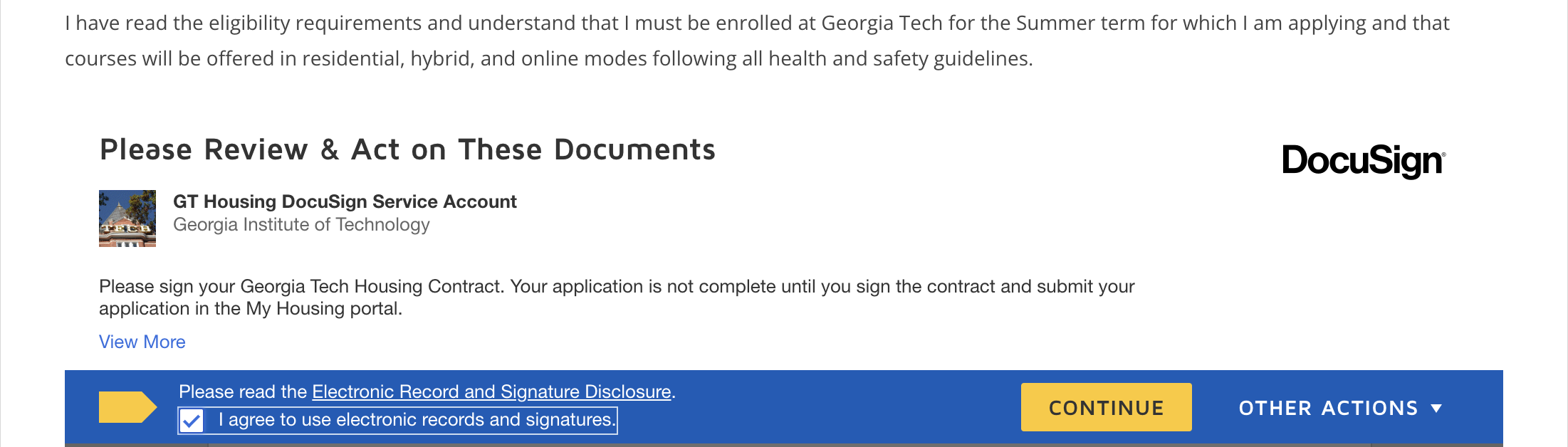The height and width of the screenshot is (447, 1568).
Task: Click the 'application in the My Housing portal' line
Action: pos(251,308)
